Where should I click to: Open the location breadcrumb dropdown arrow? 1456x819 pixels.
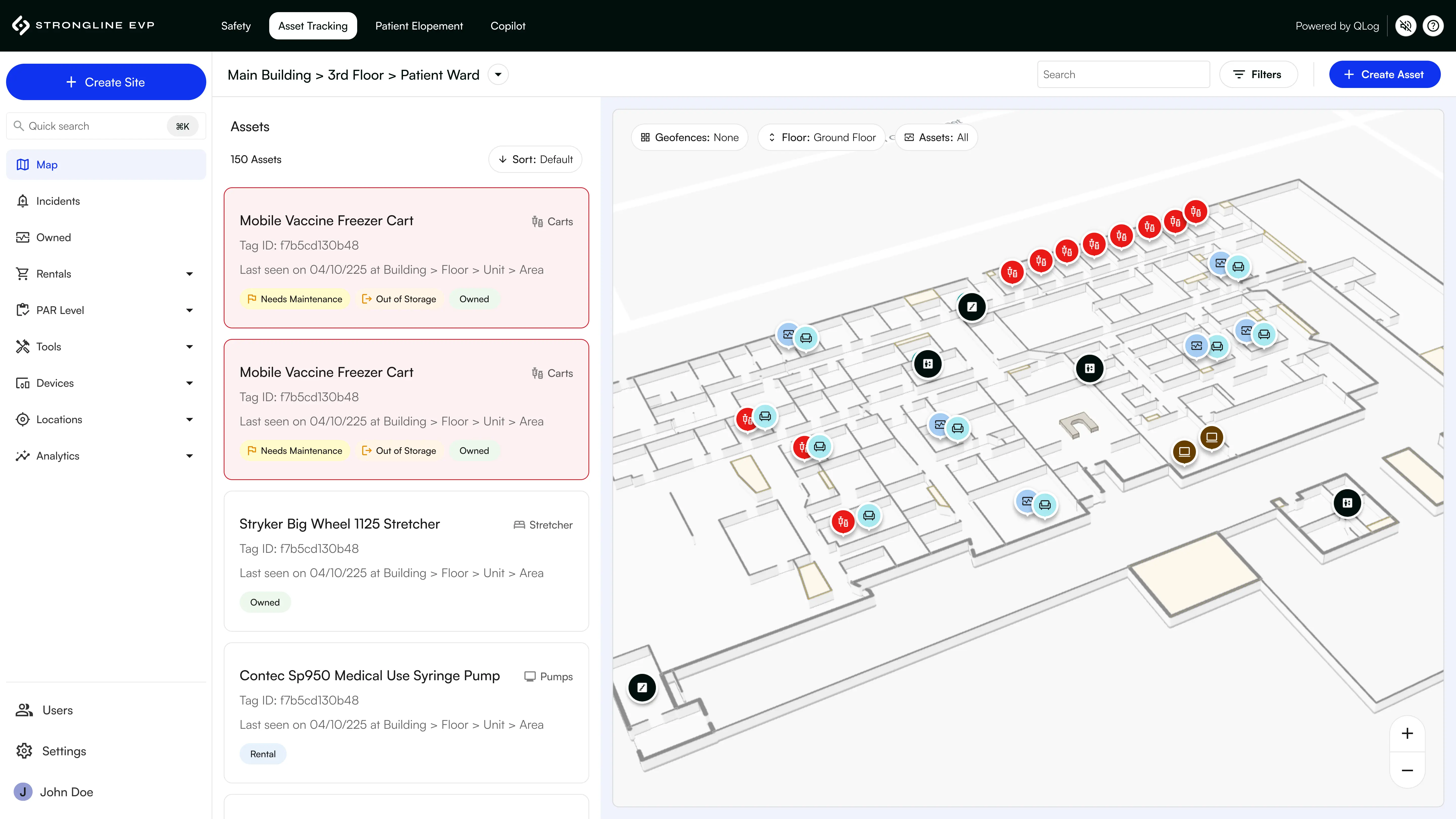(498, 75)
